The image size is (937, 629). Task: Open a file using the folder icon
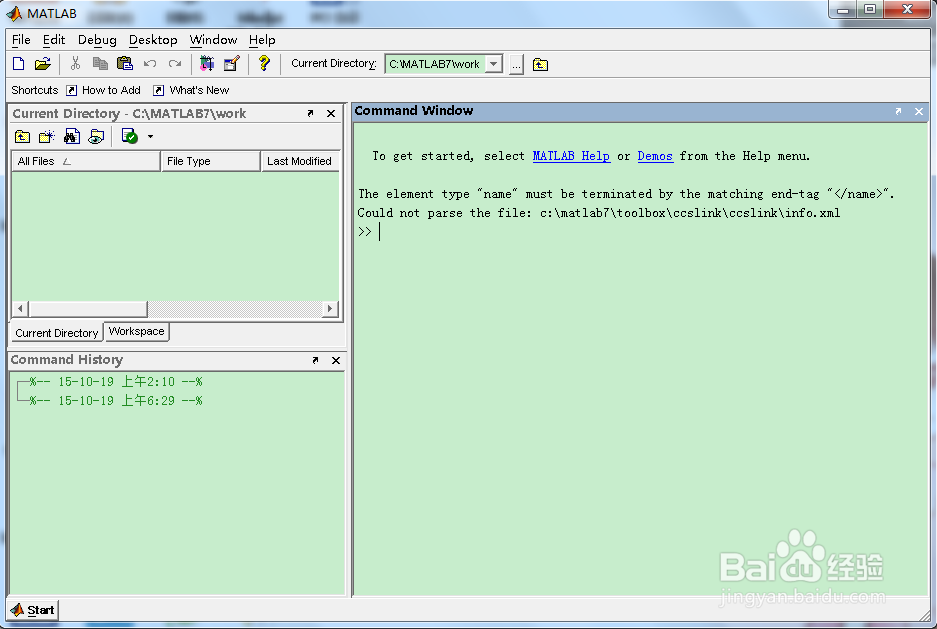tap(42, 63)
